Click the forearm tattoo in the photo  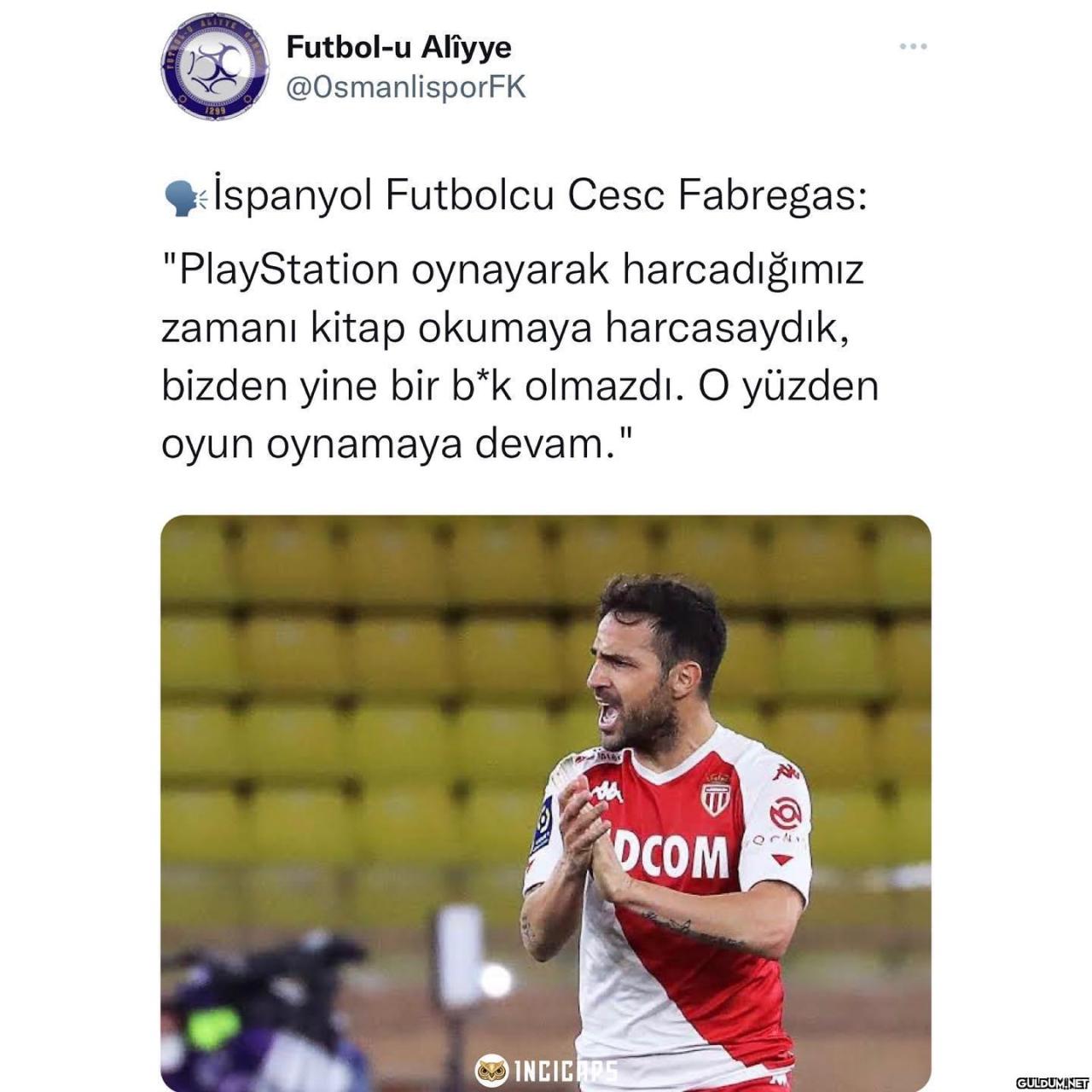click(693, 930)
